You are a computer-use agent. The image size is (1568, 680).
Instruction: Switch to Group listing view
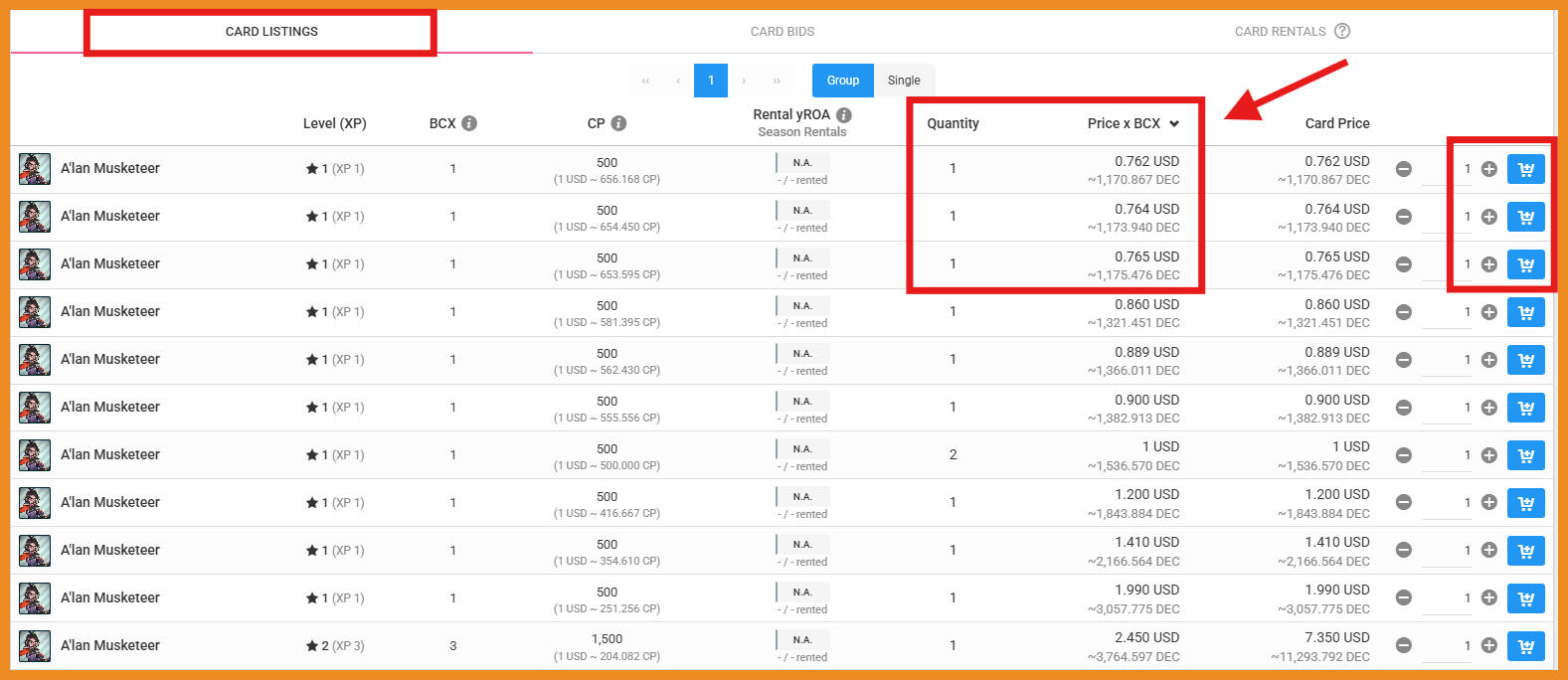(842, 81)
